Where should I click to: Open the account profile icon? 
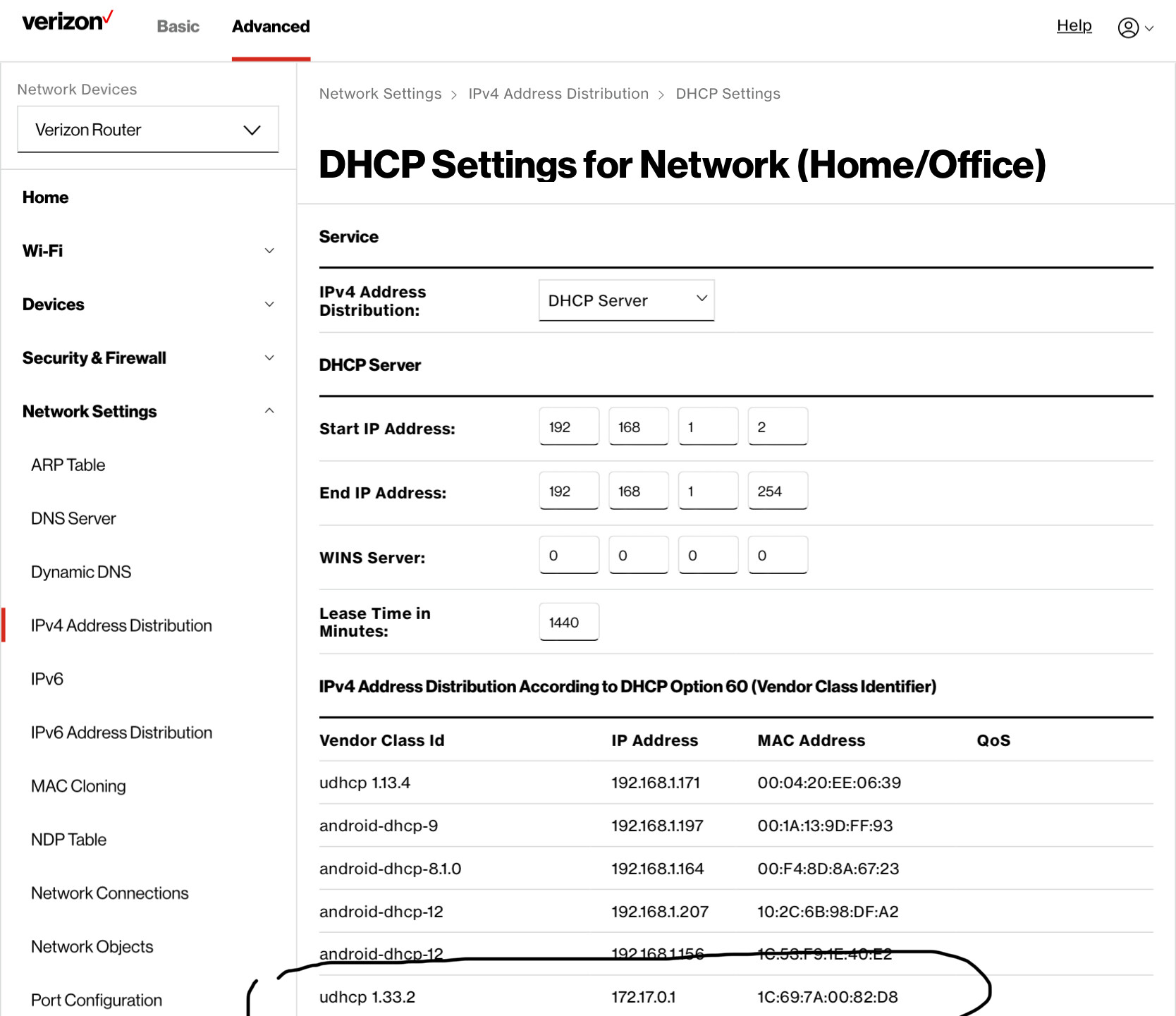click(x=1129, y=27)
